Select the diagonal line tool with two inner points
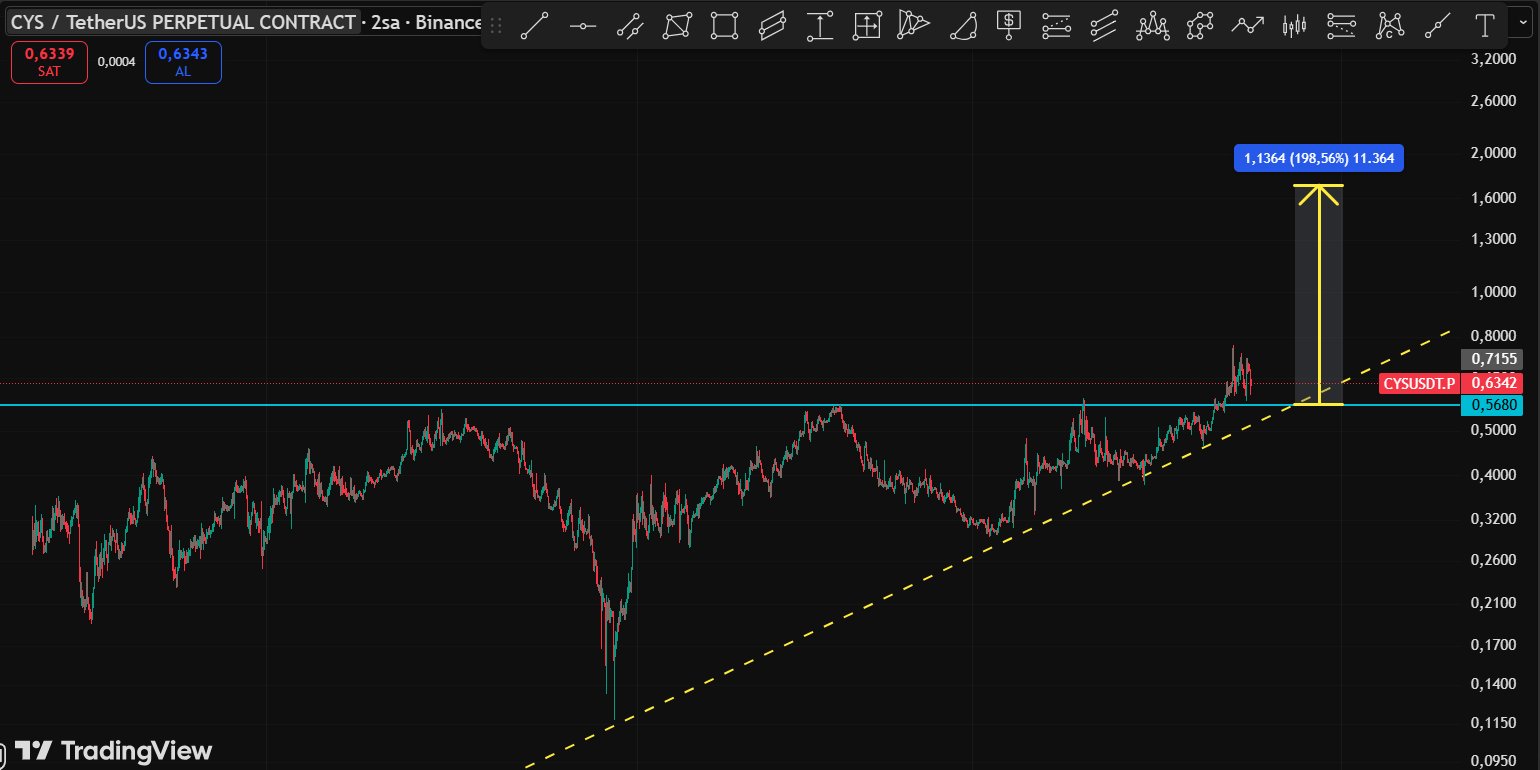The width and height of the screenshot is (1540, 770). [x=1438, y=25]
